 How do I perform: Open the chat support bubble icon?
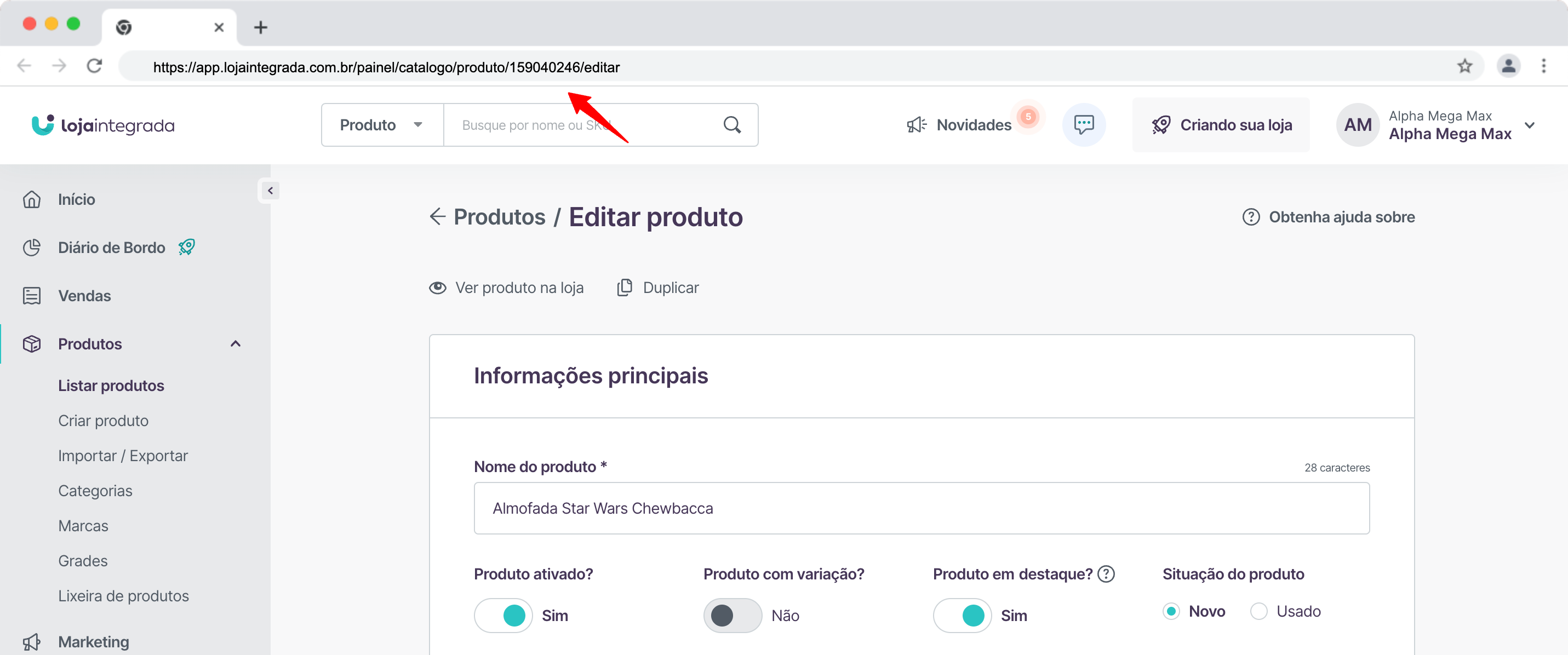click(x=1084, y=125)
